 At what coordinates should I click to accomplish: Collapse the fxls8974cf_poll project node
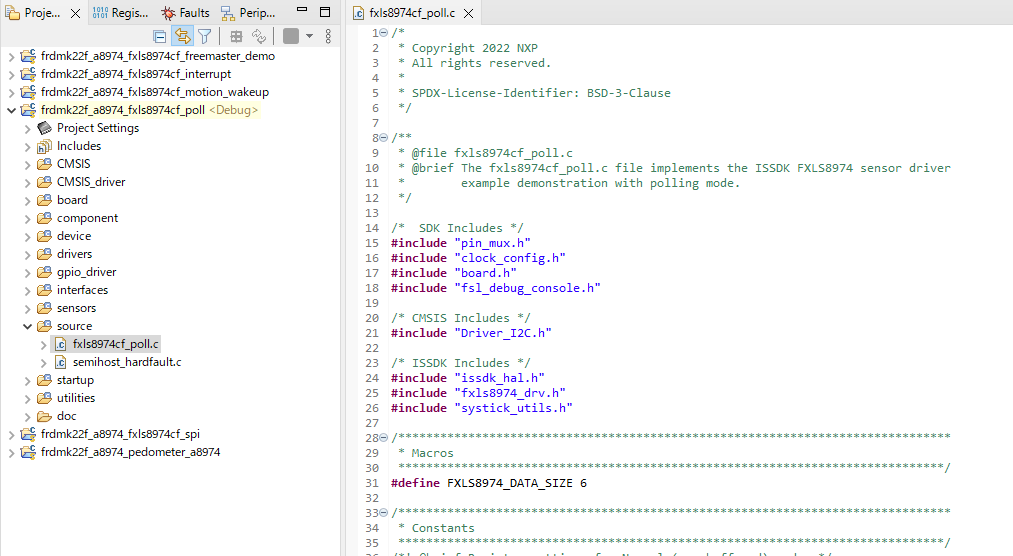tap(12, 110)
